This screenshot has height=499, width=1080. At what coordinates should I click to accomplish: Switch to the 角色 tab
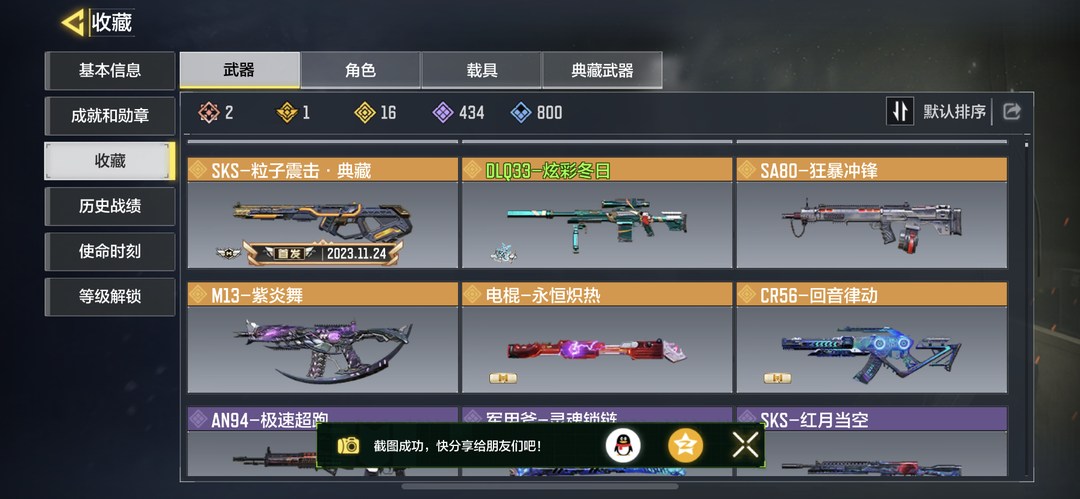360,70
